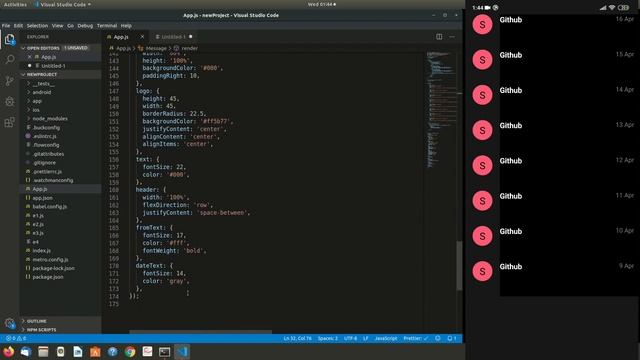Screen dimensions: 640x360
Task: Open the Terminal from the taskbar
Action: click(164, 351)
